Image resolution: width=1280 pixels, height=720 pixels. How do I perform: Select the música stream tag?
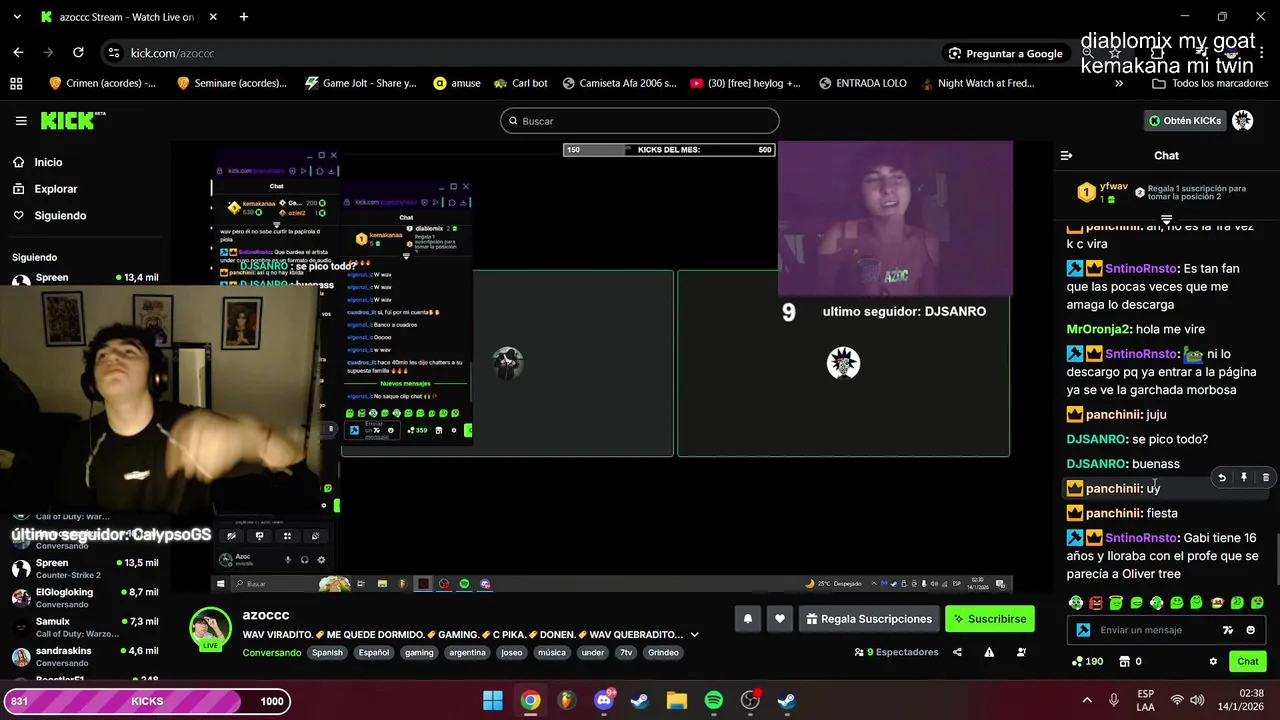click(551, 652)
